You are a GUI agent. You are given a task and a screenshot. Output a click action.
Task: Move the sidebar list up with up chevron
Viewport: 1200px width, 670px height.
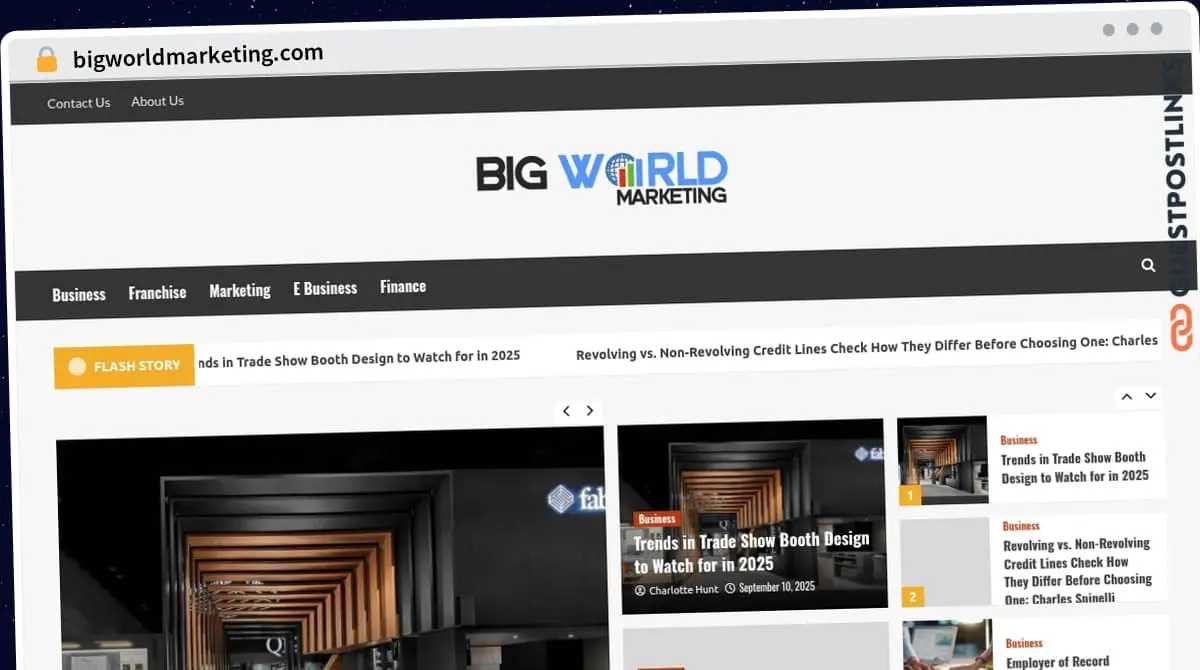tap(1127, 397)
